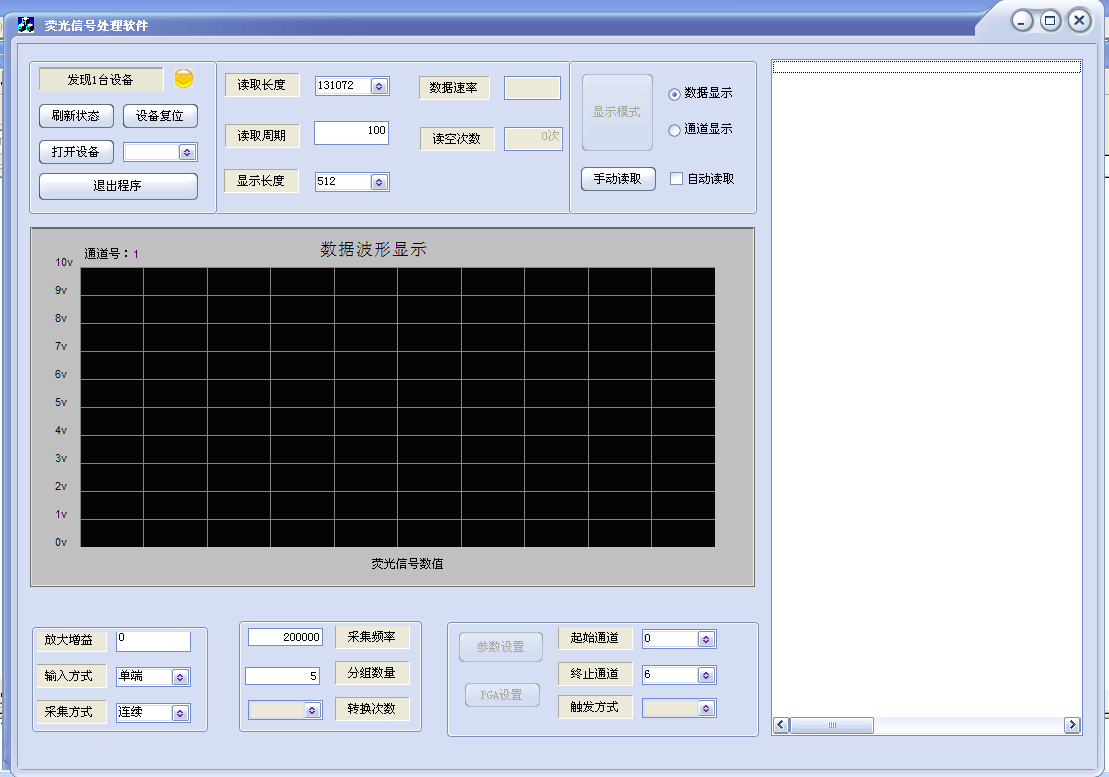This screenshot has width=1109, height=777.
Task: Click scrollbar left arrow in log panel
Action: 782,725
